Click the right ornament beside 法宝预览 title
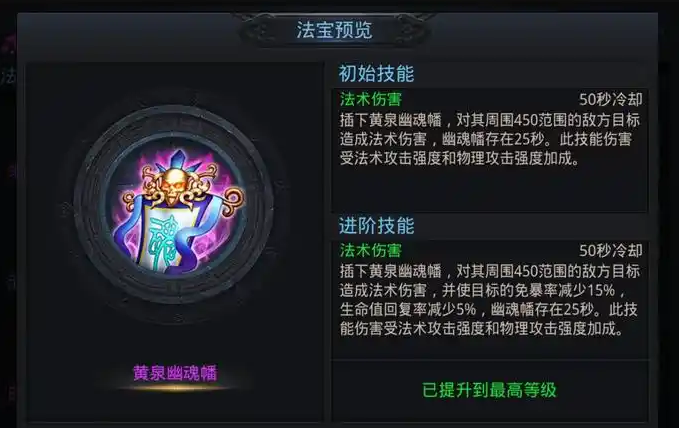The height and width of the screenshot is (428, 679). tap(408, 30)
